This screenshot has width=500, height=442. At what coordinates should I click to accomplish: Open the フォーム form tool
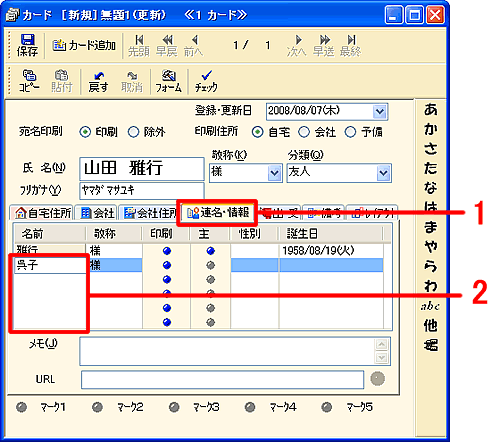click(169, 81)
